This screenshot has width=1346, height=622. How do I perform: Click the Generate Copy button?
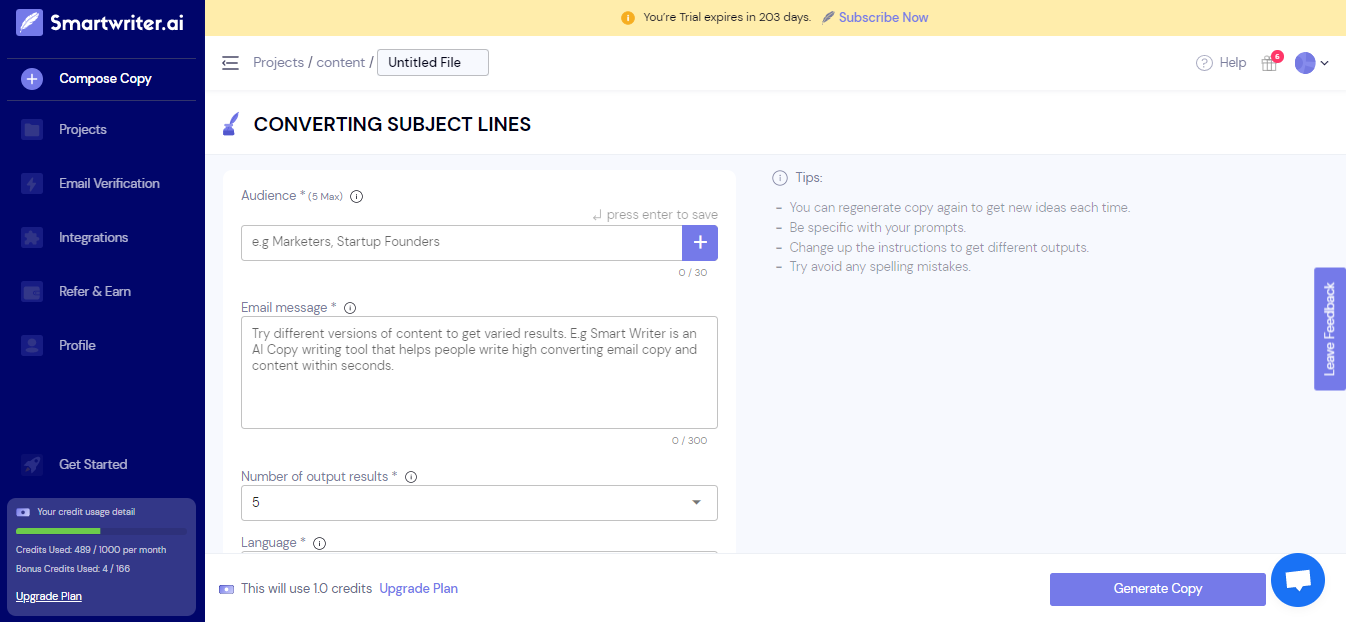1157,589
